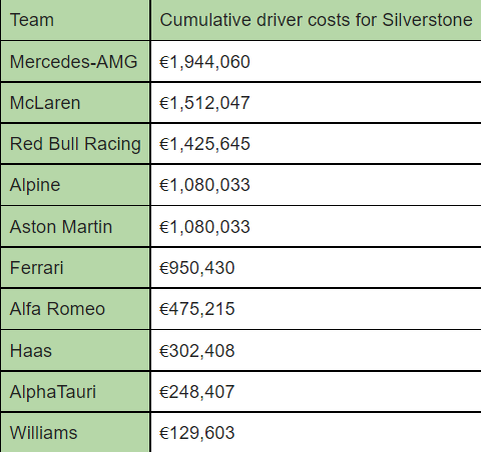Viewport: 481px width, 452px height.
Task: Select Alpine's €1,080,033 cost cell
Action: click(x=316, y=185)
